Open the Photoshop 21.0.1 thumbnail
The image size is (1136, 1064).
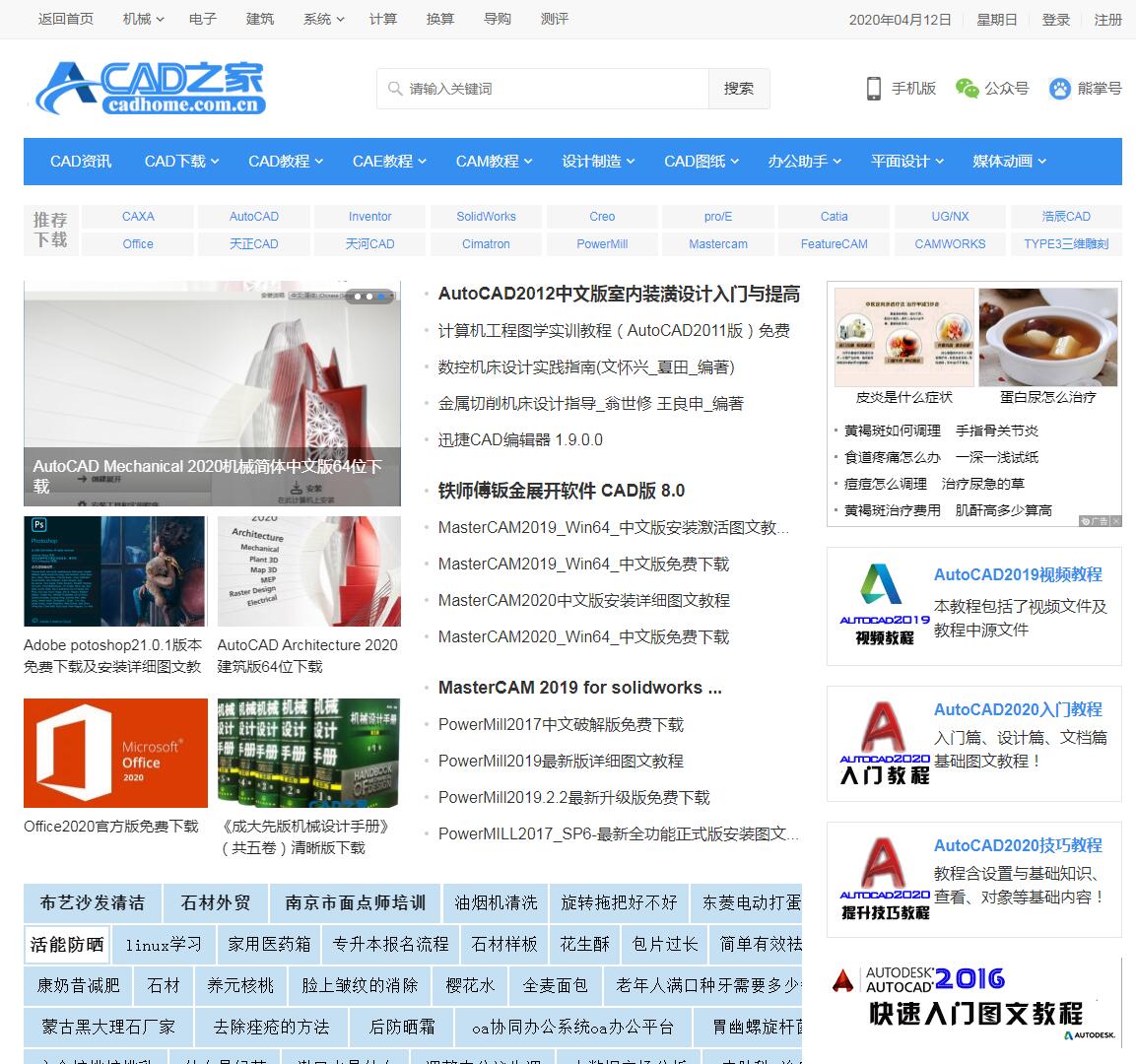tap(115, 570)
